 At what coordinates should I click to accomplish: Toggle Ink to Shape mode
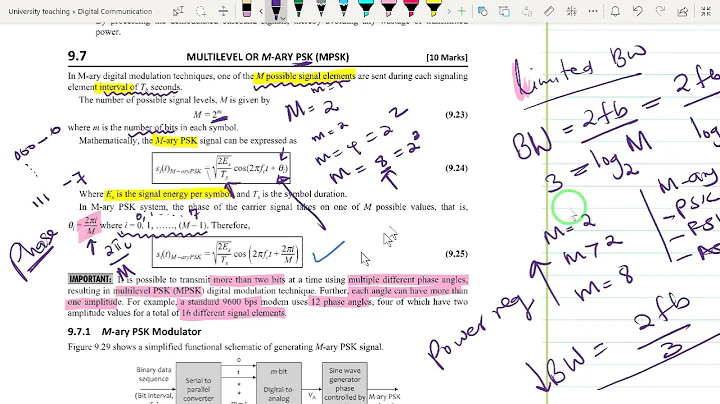tap(504, 11)
